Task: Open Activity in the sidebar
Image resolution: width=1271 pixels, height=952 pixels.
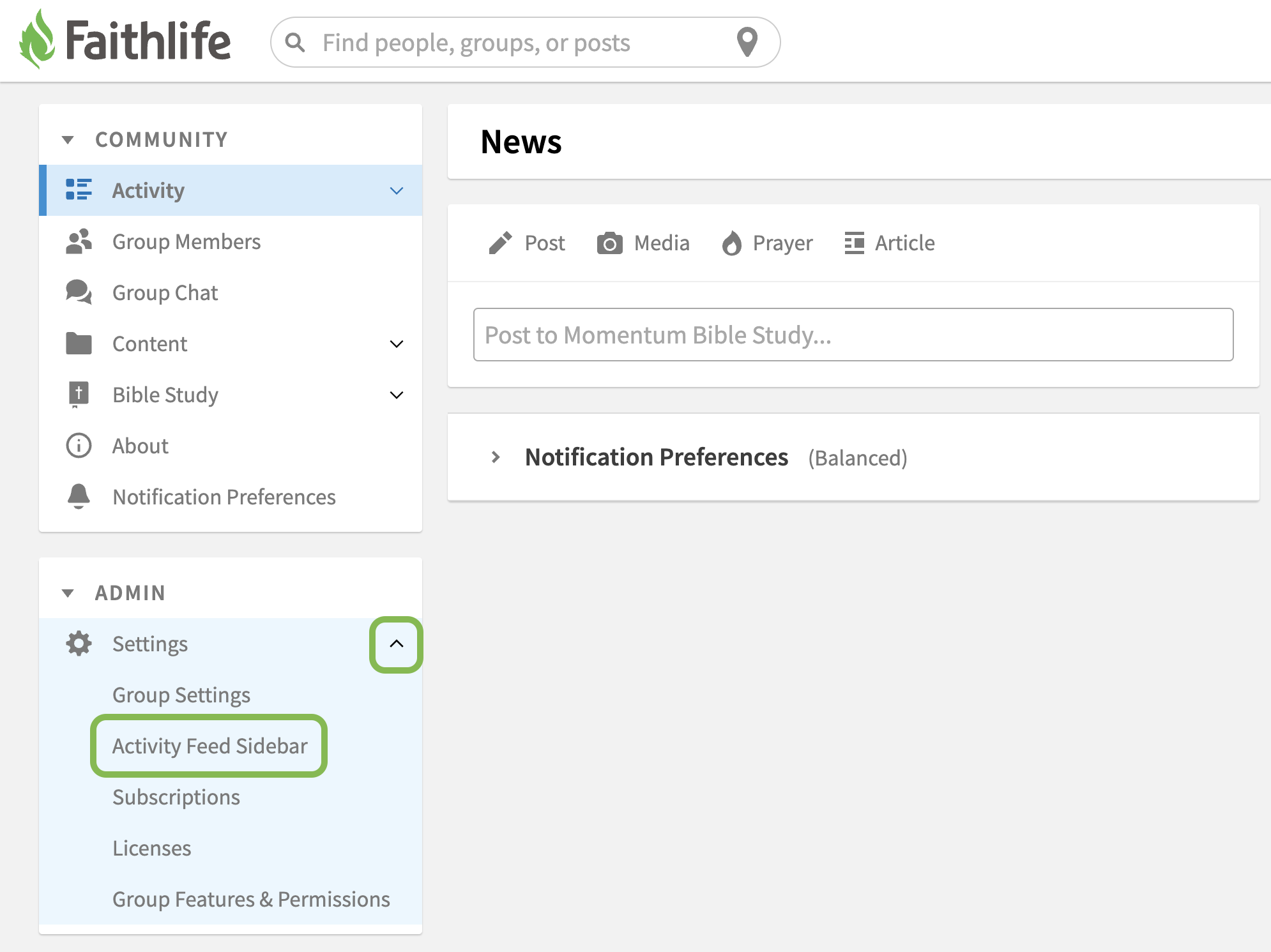Action: pos(231,190)
